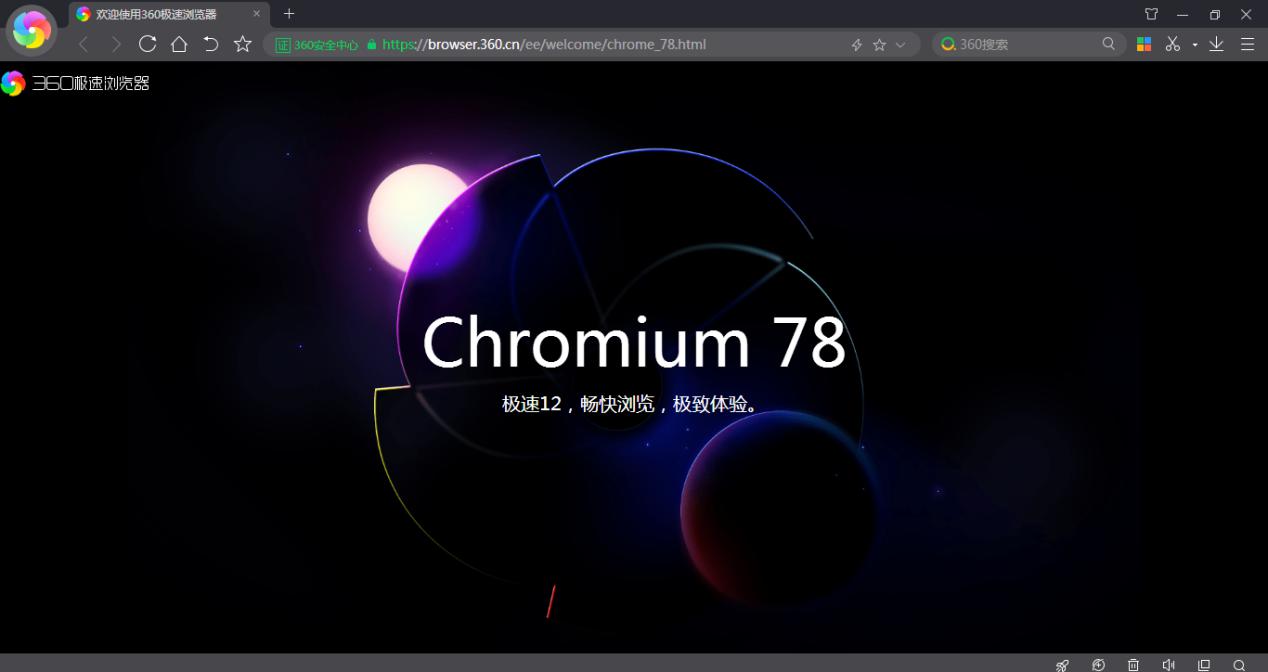Take a screenshot with the scissors tool

[1172, 44]
